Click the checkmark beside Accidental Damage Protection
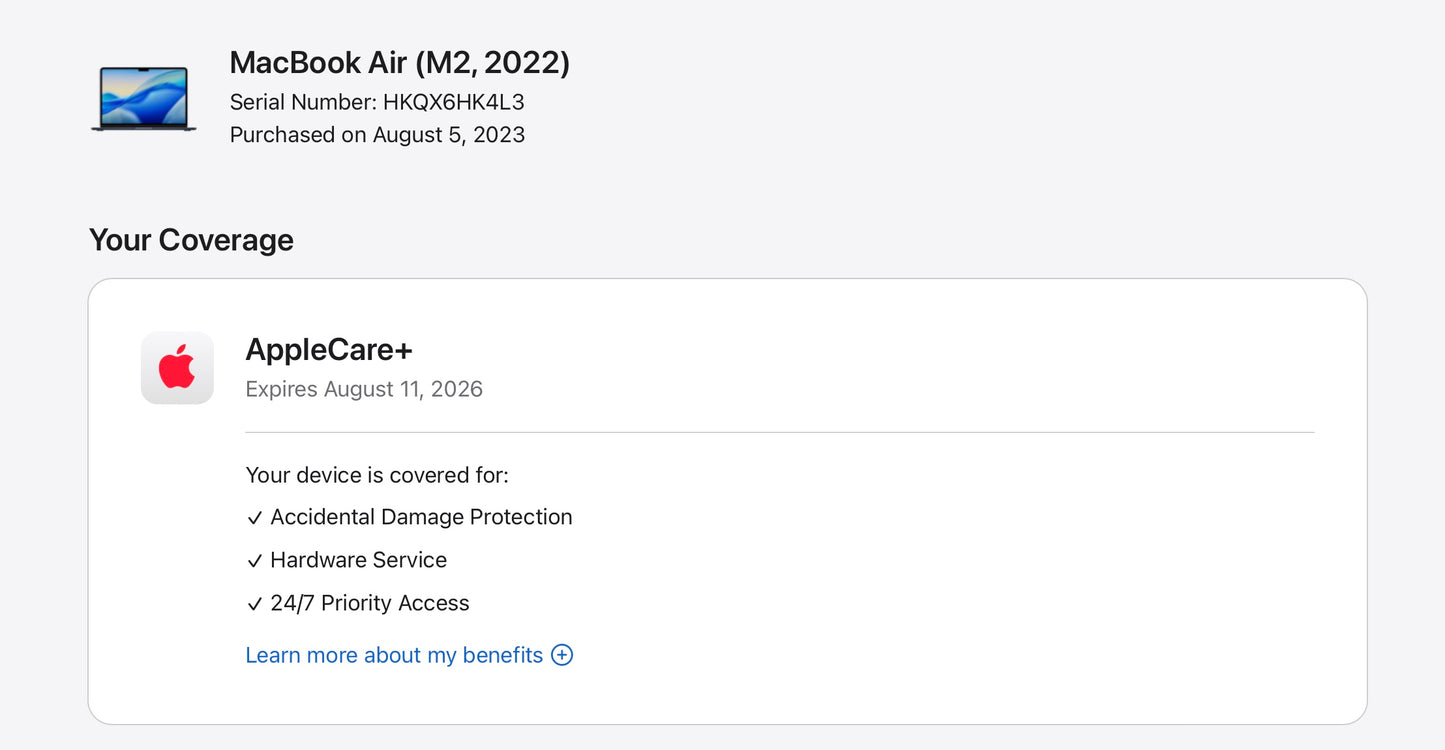Screen dimensions: 1445x750 coord(254,518)
